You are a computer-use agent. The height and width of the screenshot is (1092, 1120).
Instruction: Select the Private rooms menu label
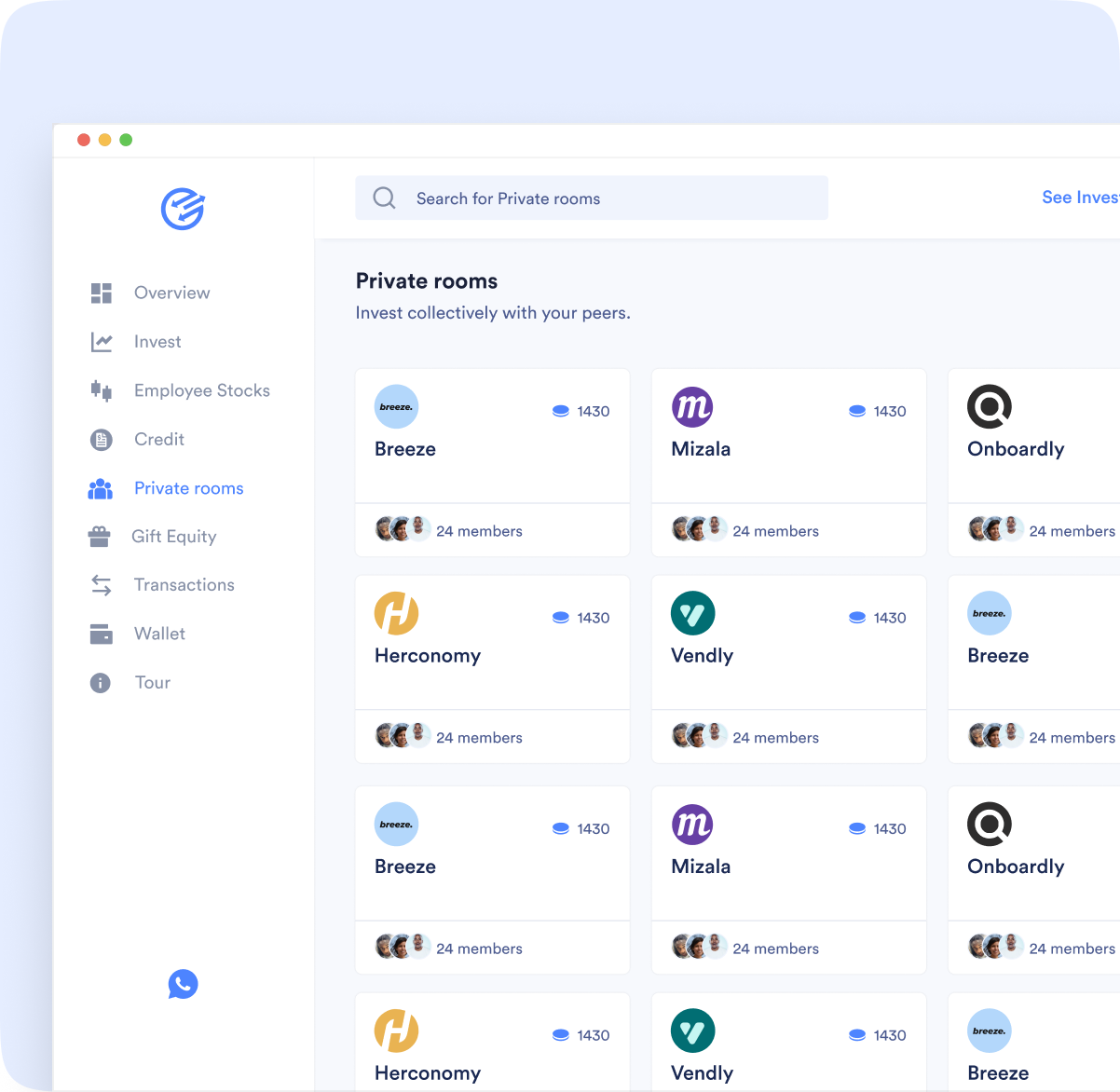tap(189, 488)
